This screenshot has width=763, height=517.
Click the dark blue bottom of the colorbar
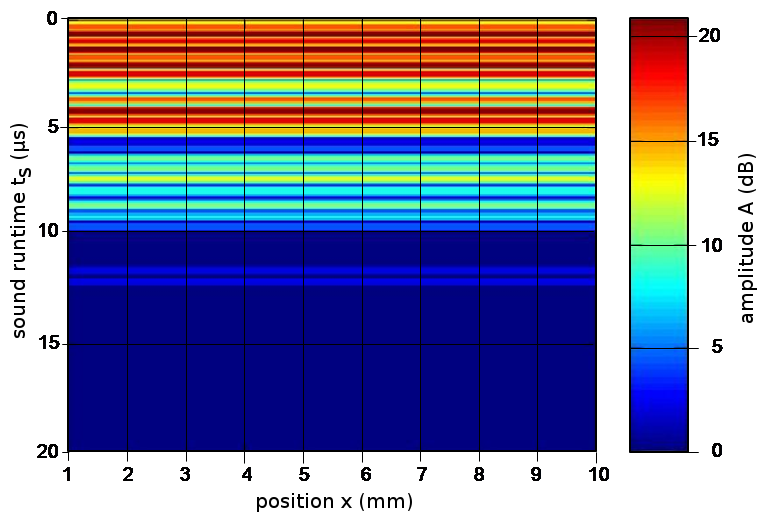click(658, 438)
